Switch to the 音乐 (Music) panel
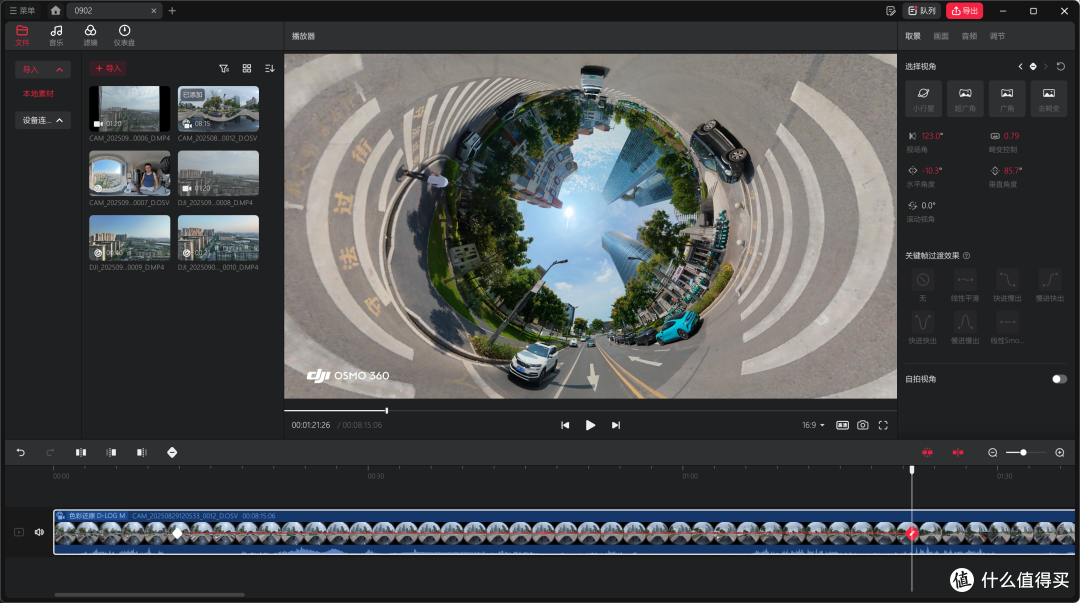 (56, 35)
